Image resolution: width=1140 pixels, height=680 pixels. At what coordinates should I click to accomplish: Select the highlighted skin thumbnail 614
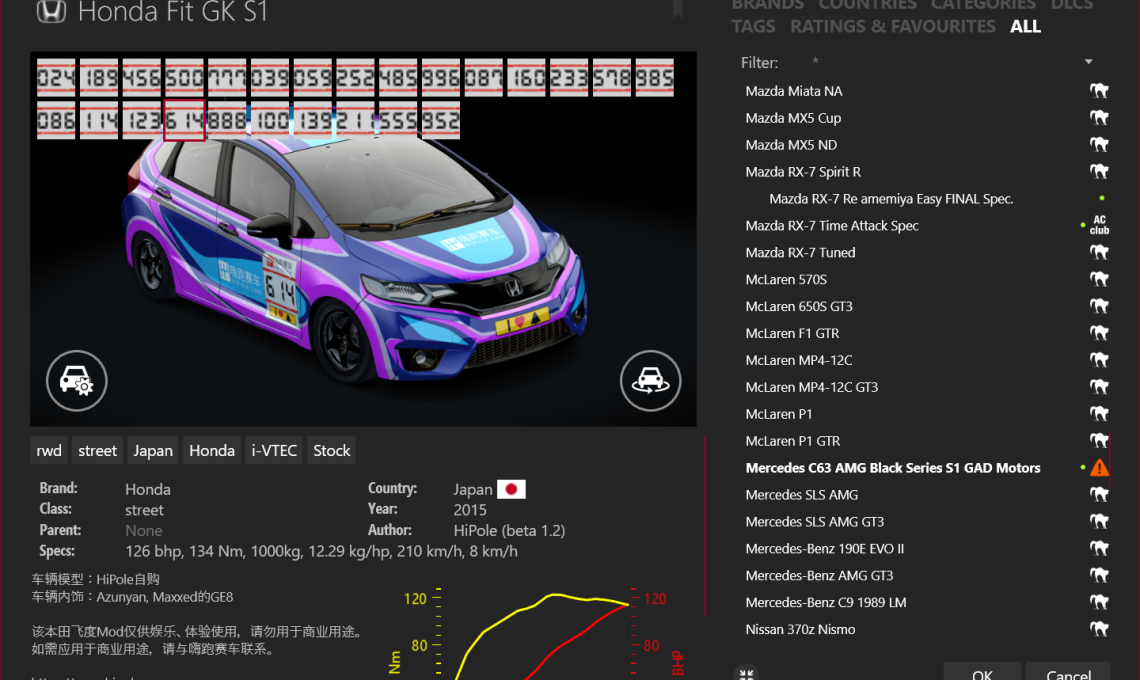point(185,120)
